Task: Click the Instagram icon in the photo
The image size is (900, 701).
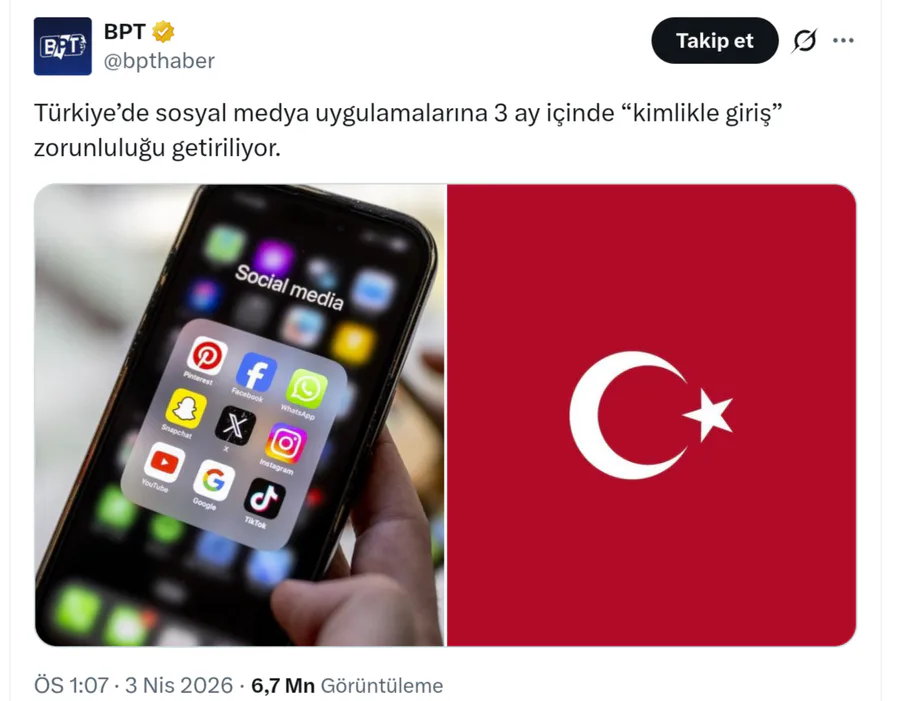Action: [286, 443]
